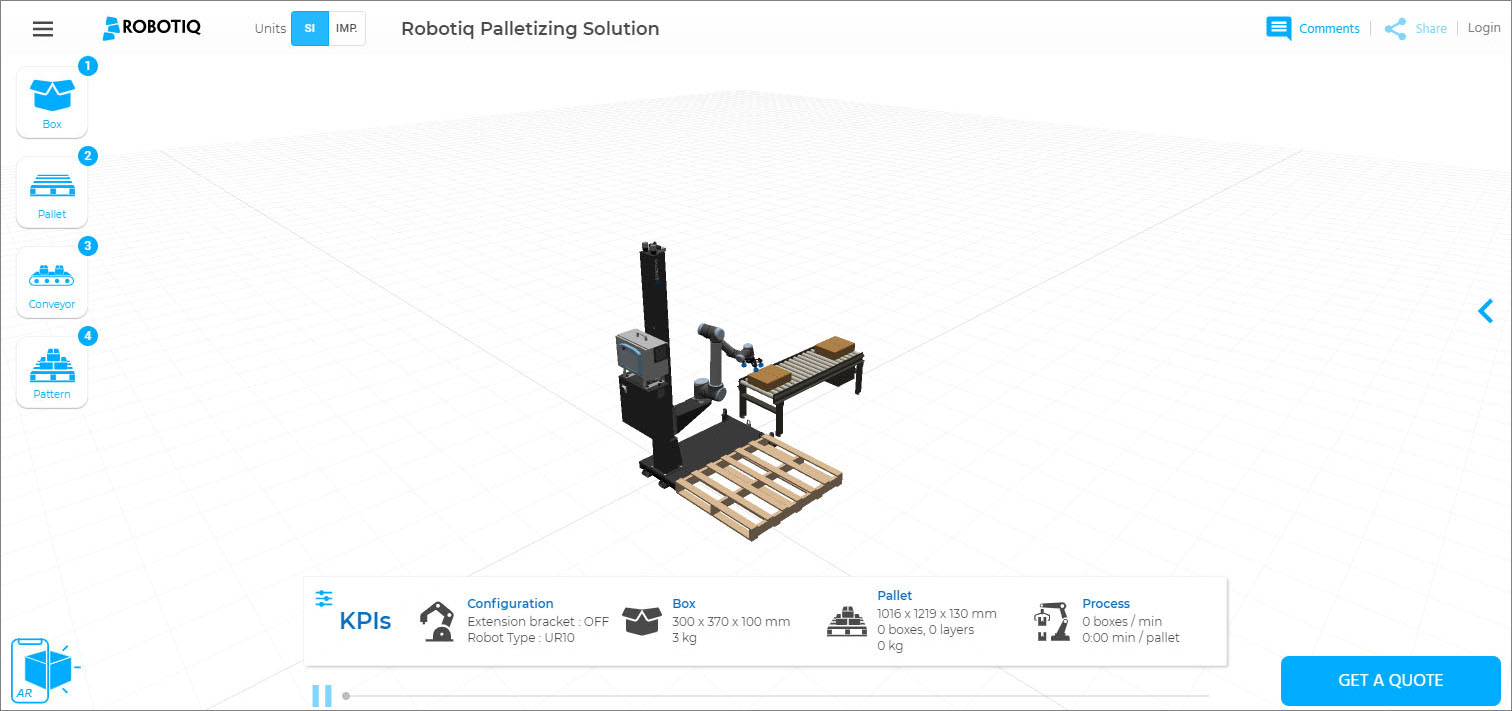Click the Login link
The width and height of the screenshot is (1512, 711).
[1484, 28]
